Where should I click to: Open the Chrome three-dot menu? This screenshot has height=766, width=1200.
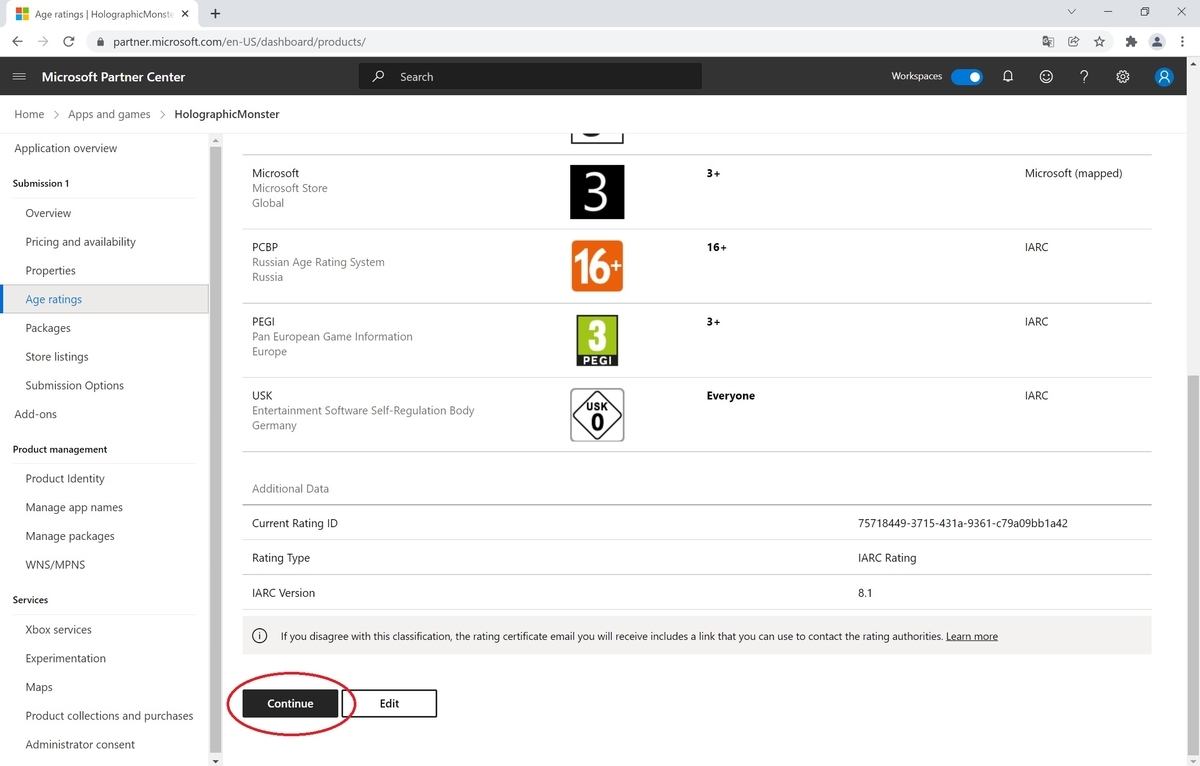[1182, 41]
